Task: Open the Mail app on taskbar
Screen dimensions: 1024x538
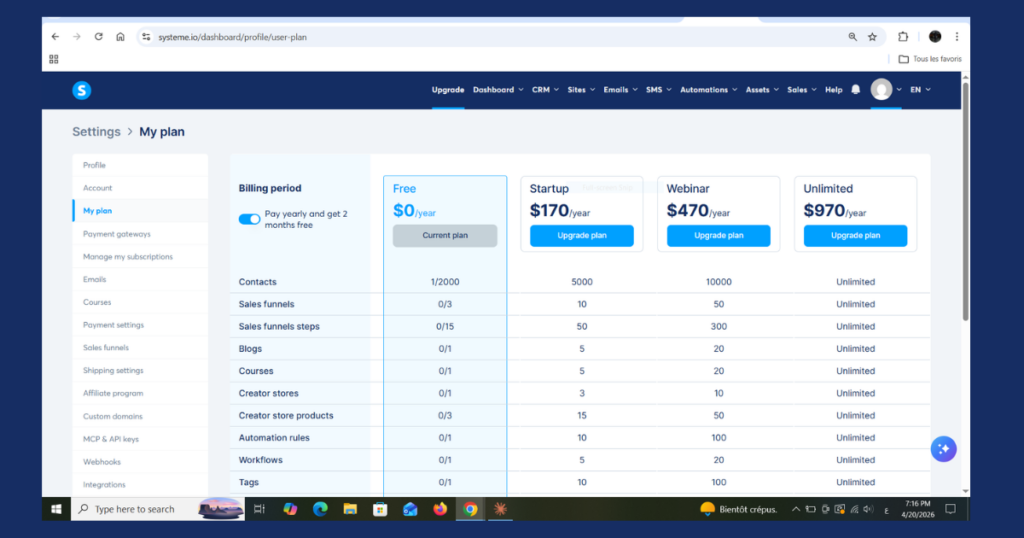Action: coord(410,509)
